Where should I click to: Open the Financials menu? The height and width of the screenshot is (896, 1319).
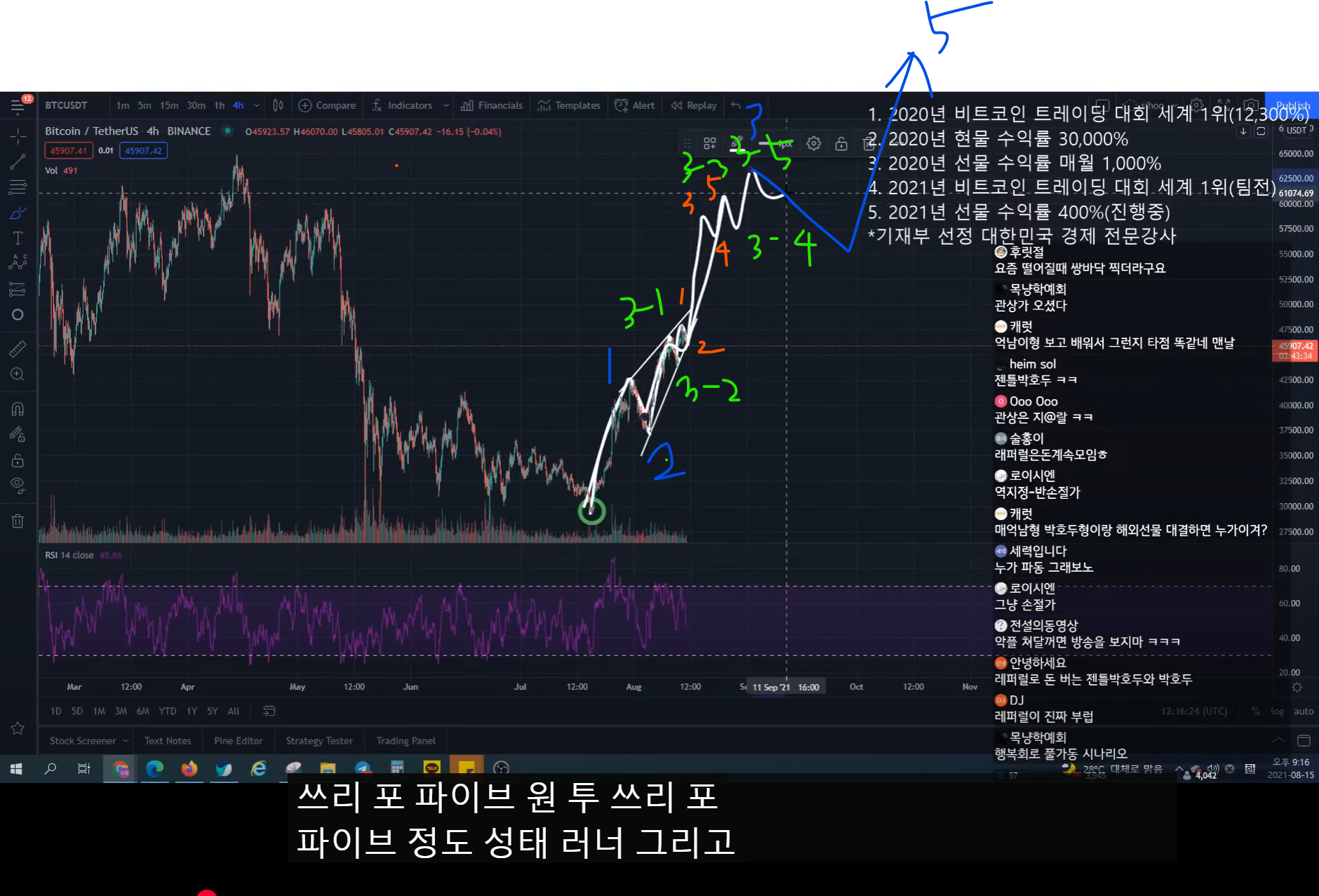pyautogui.click(x=492, y=105)
